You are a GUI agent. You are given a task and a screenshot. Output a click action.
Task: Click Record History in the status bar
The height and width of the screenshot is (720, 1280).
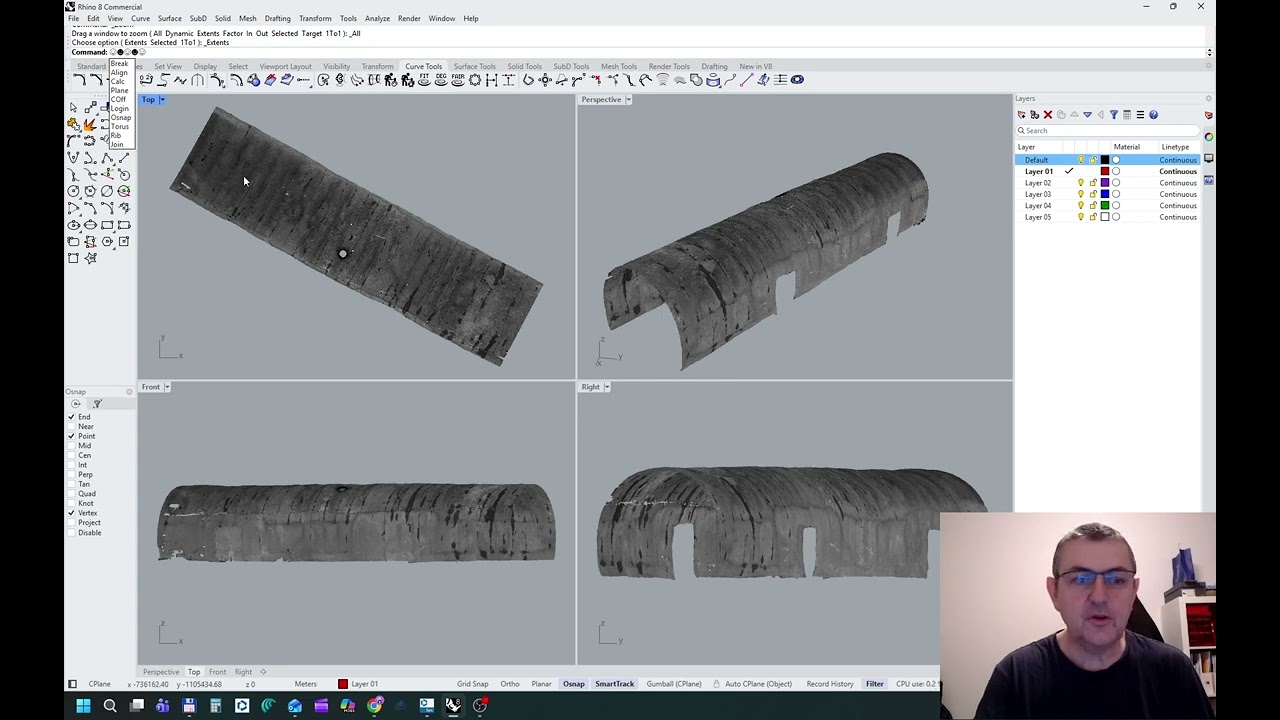[x=830, y=684]
